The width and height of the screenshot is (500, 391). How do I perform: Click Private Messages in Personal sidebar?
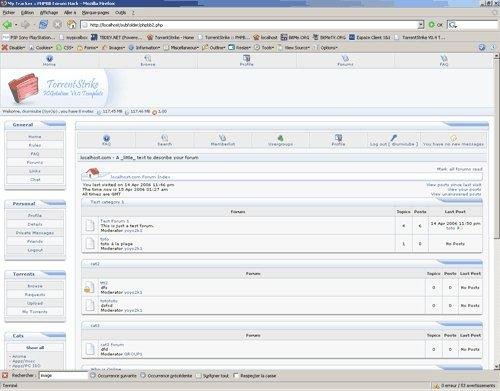35,233
